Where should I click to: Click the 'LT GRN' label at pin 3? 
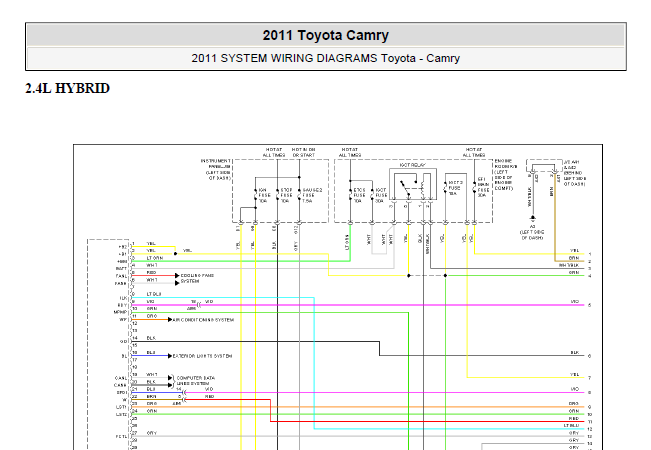click(154, 258)
